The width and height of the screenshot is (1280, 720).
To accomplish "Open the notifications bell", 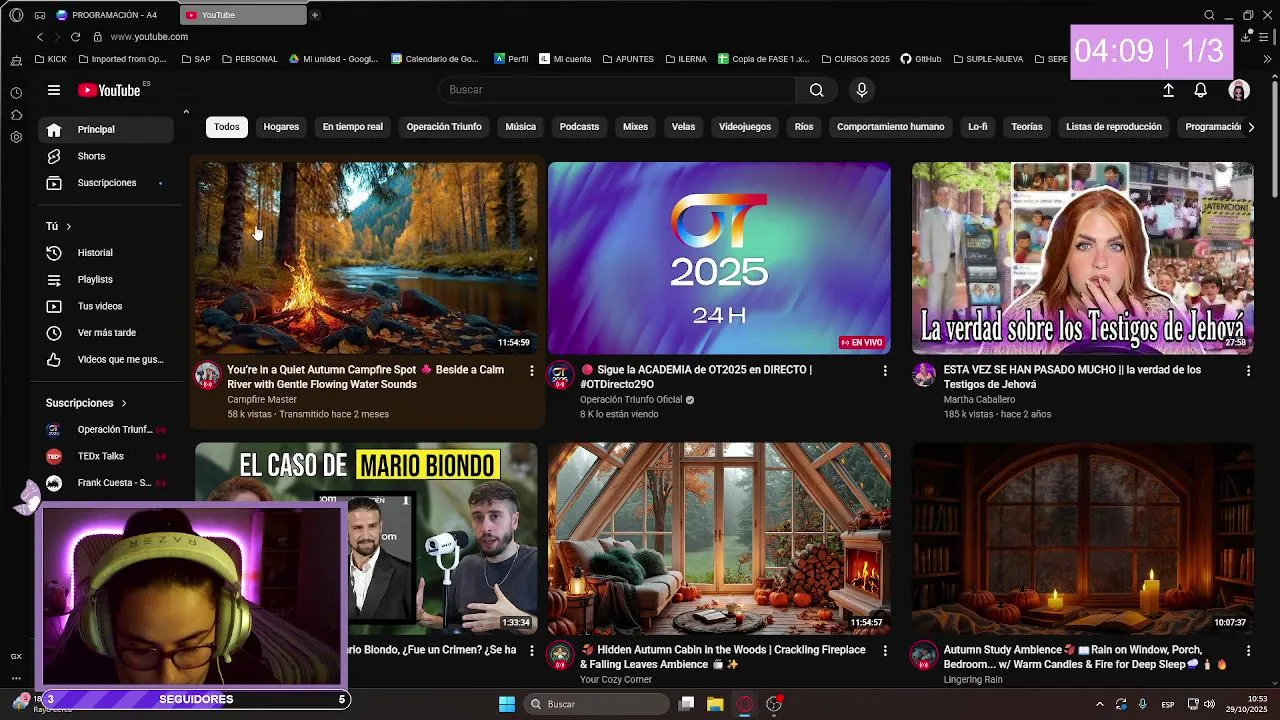I will 1200,90.
